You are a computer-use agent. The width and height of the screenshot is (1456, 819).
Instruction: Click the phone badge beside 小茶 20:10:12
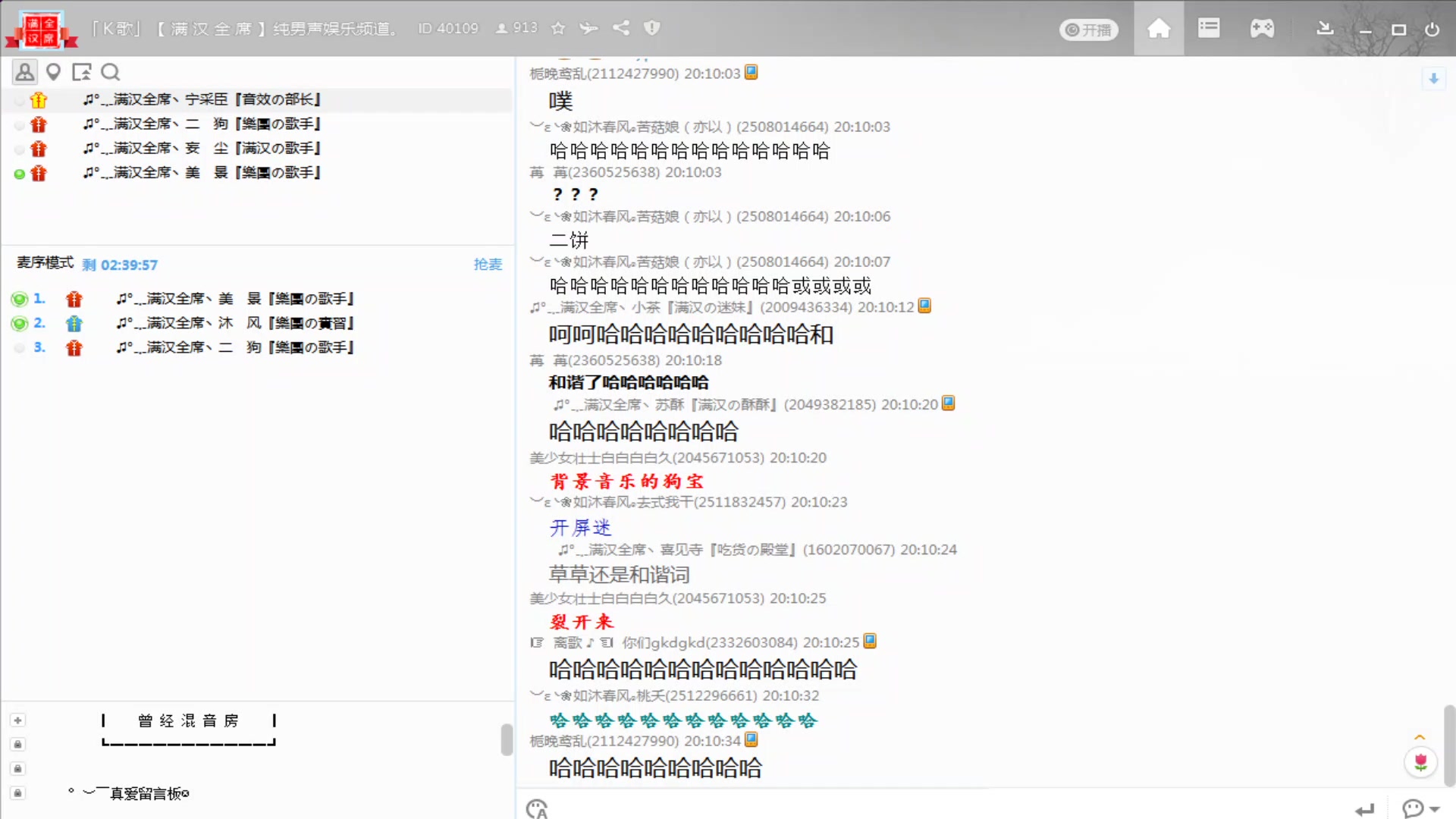click(924, 306)
